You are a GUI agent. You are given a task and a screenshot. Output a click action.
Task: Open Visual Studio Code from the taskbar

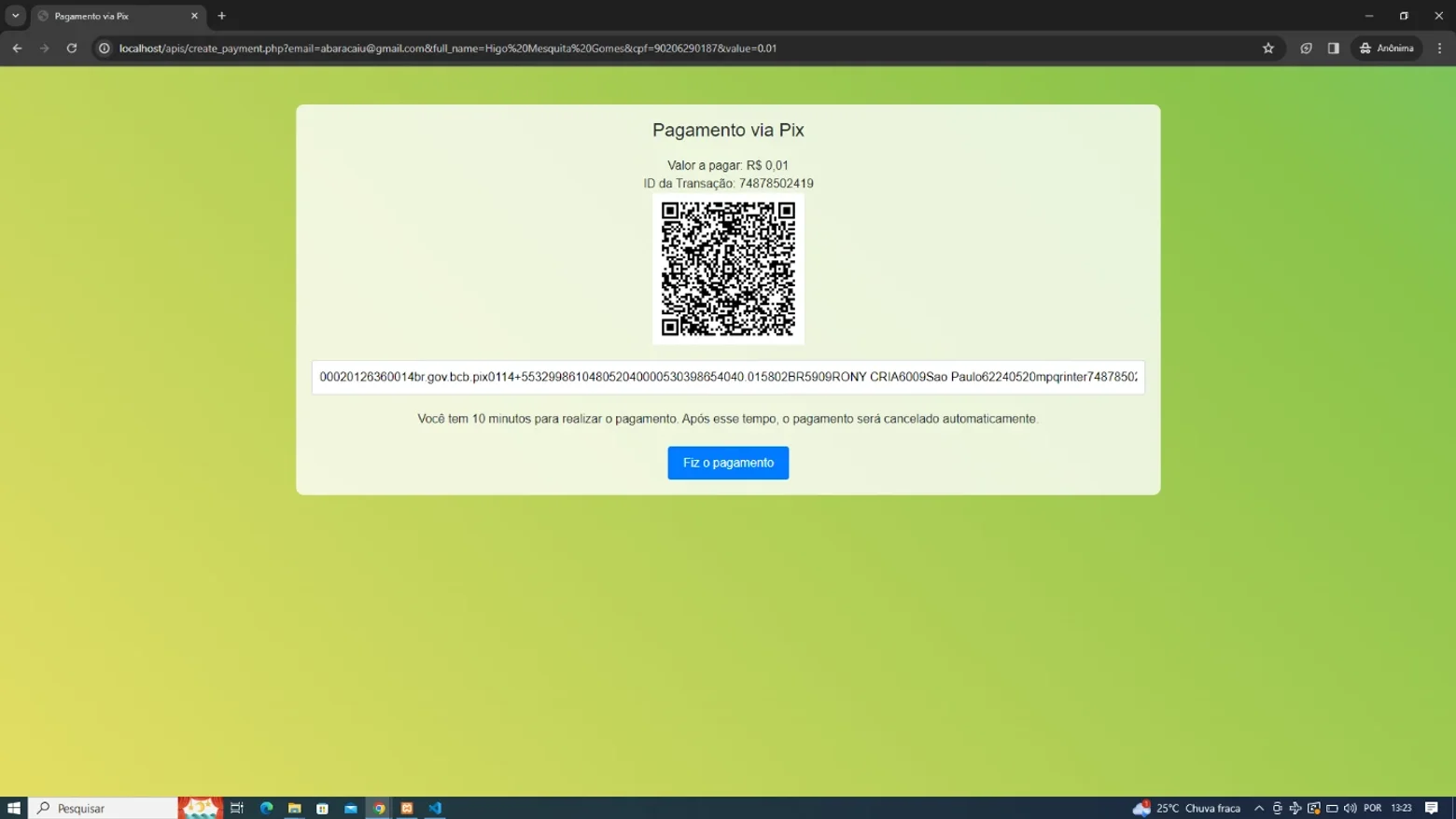pyautogui.click(x=435, y=808)
